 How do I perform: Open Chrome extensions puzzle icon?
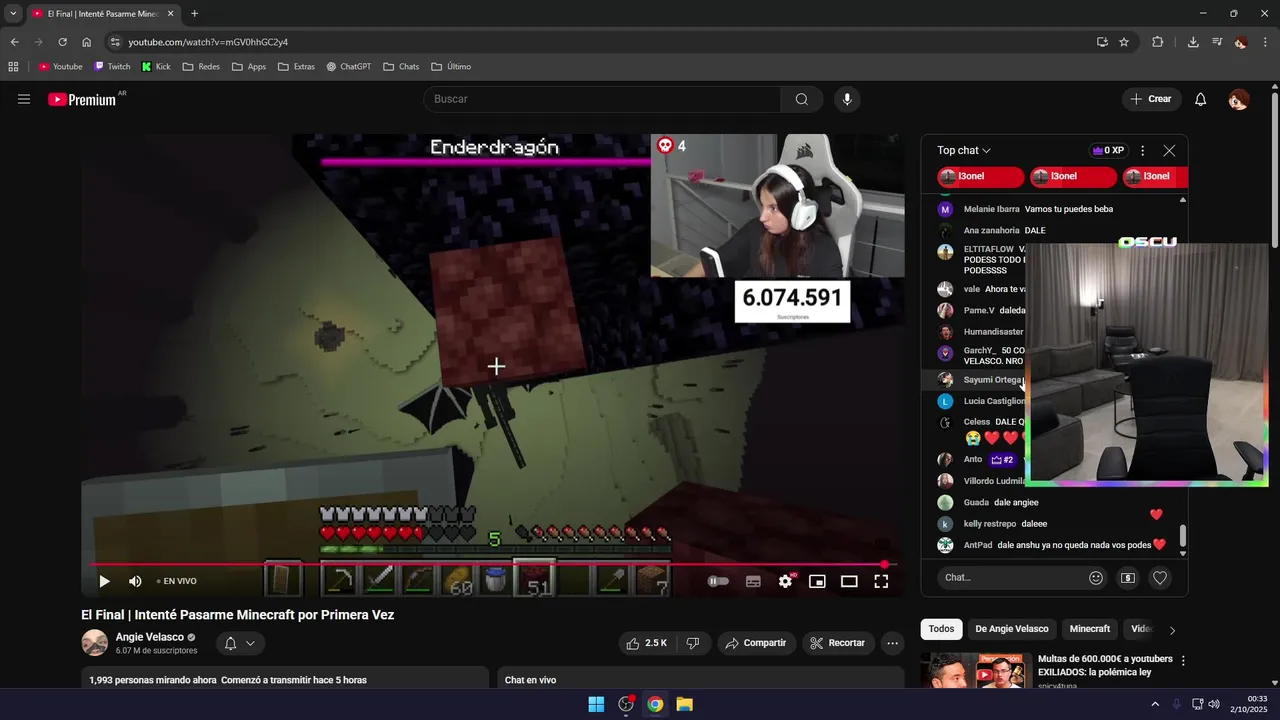[1158, 42]
